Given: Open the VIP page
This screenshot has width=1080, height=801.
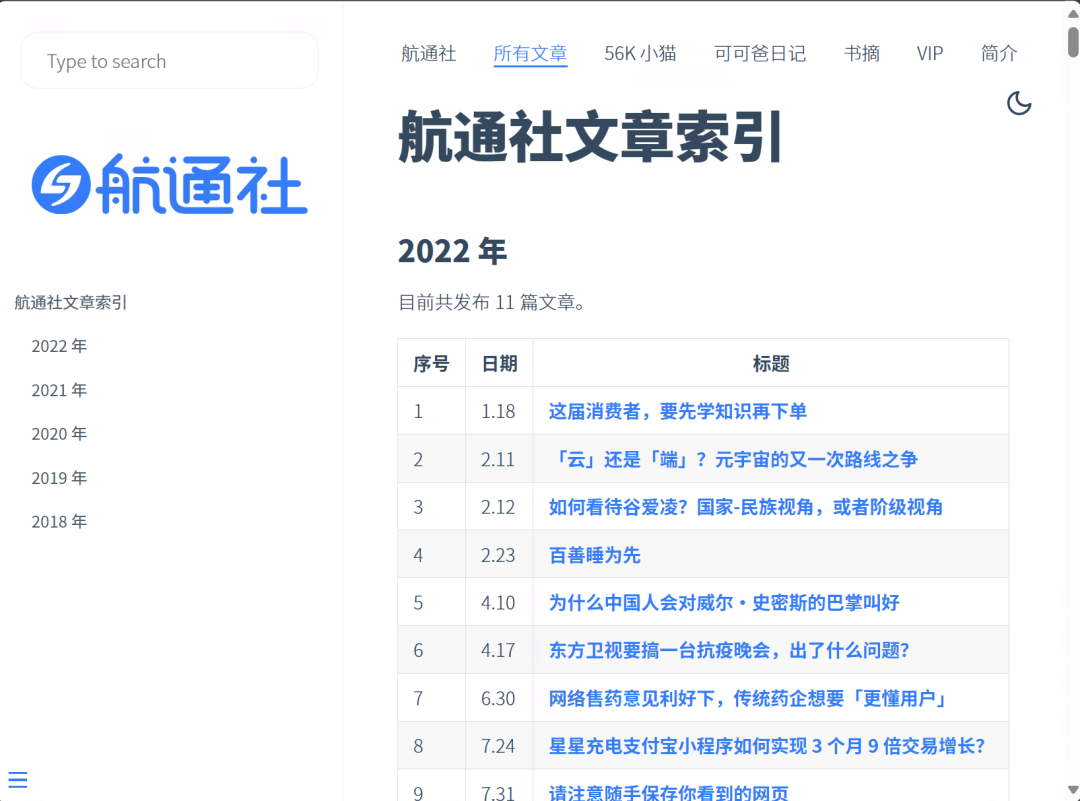Looking at the screenshot, I should [930, 54].
